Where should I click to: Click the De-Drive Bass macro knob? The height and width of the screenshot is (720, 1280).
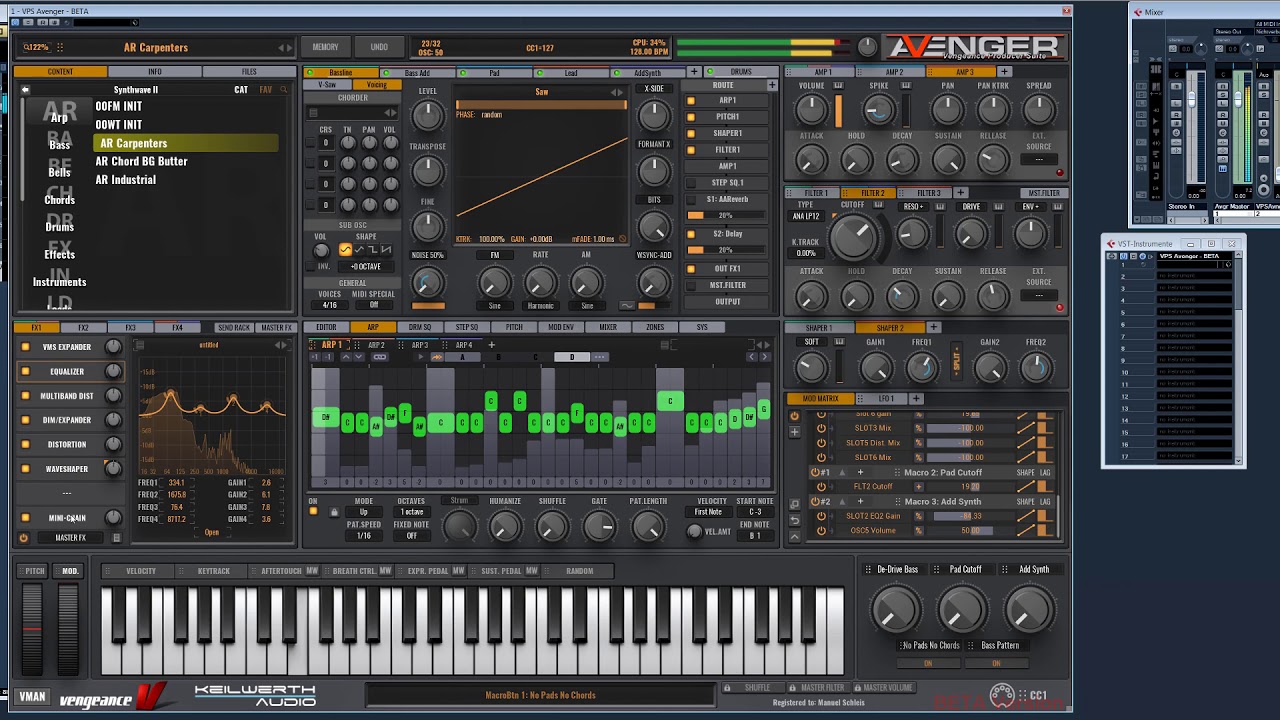[x=896, y=609]
